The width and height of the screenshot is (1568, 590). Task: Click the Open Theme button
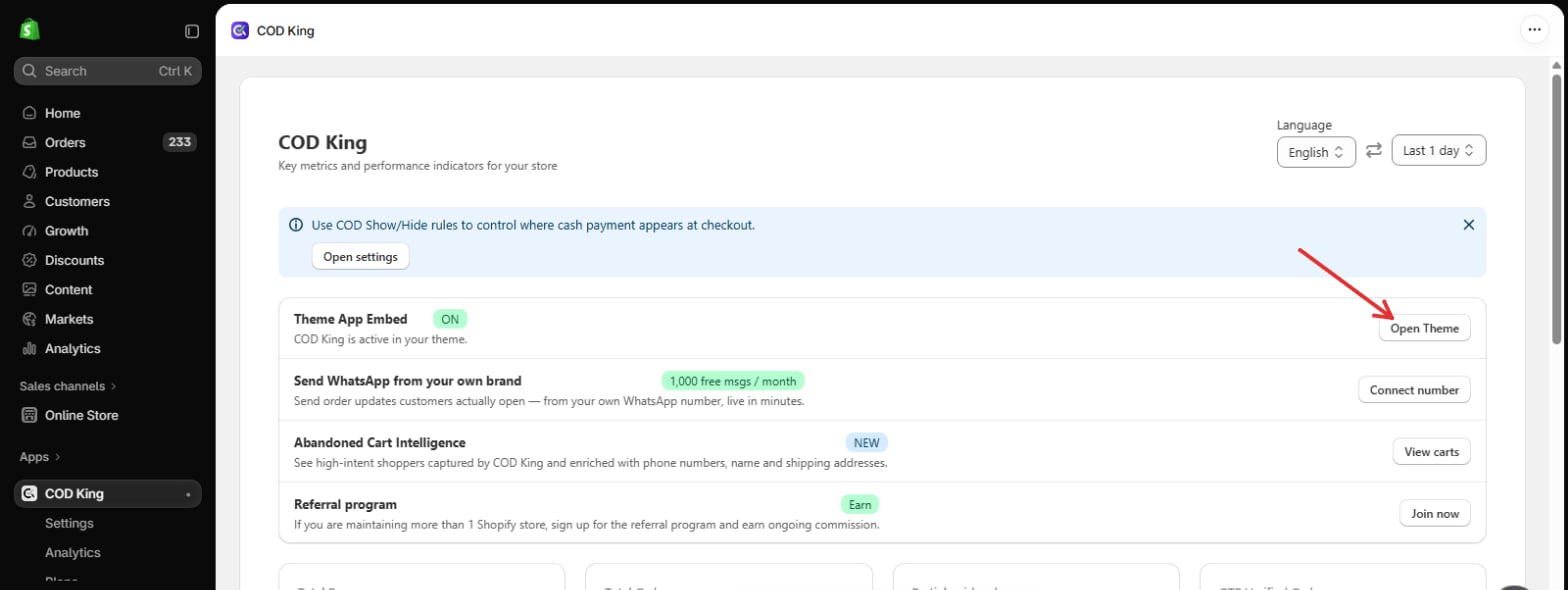[1424, 328]
